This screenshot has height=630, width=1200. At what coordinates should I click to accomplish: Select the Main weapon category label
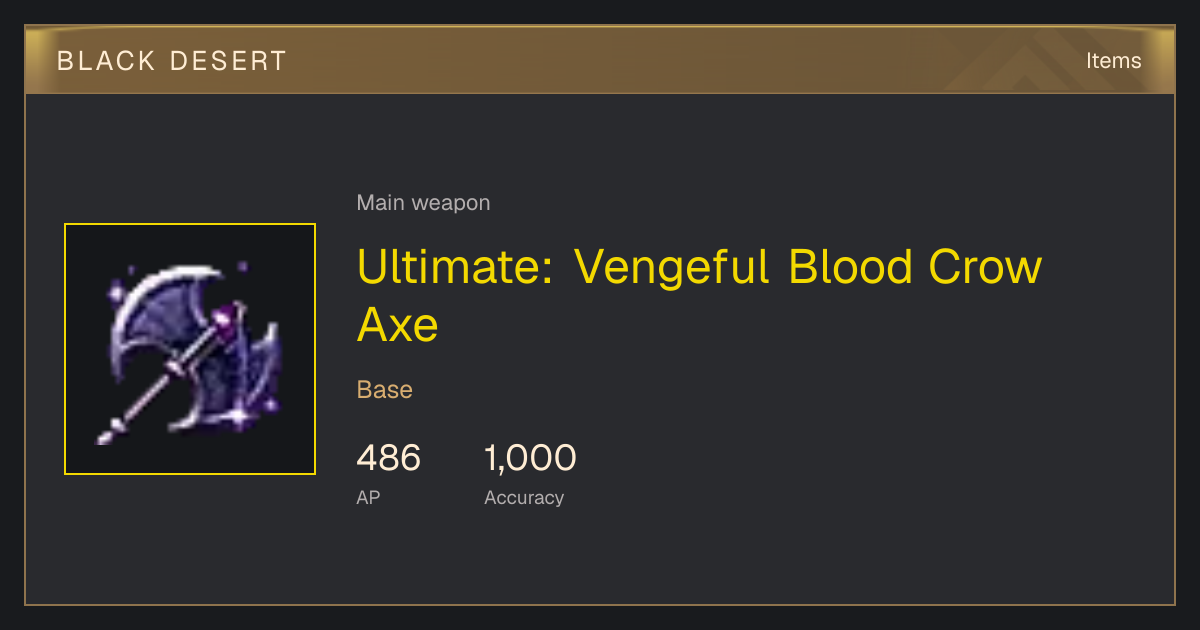(x=423, y=203)
